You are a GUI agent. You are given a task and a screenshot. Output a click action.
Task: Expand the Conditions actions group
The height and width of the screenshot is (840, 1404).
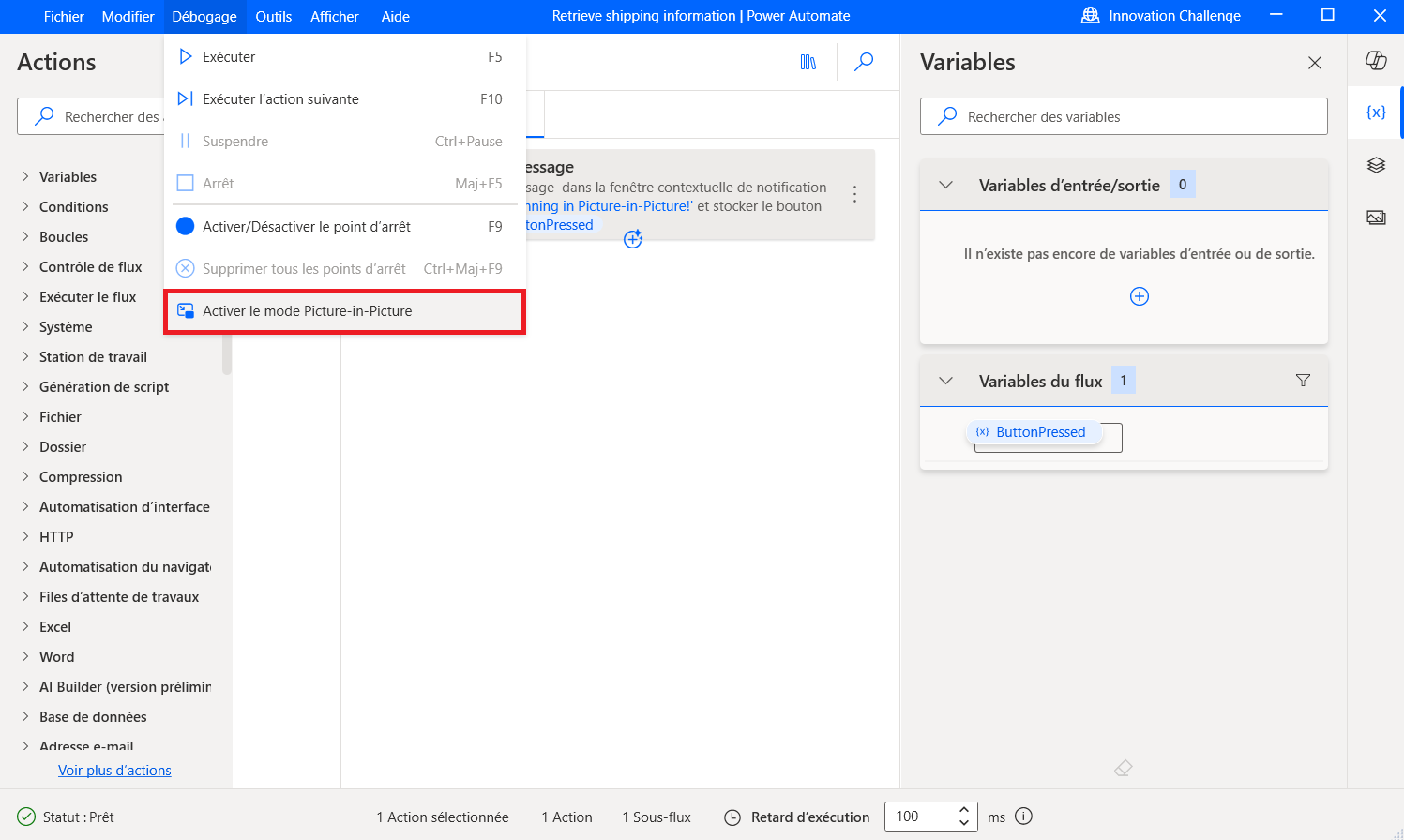pyautogui.click(x=26, y=206)
